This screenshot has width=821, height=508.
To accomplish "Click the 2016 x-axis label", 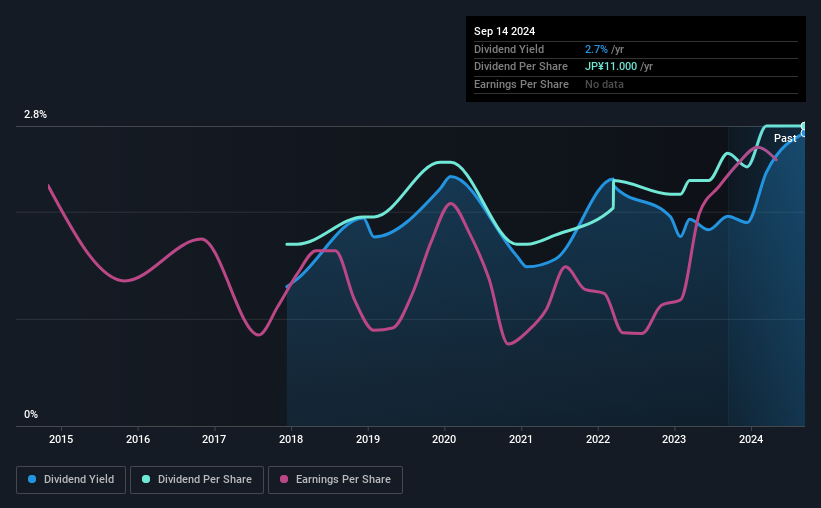I will 138,439.
